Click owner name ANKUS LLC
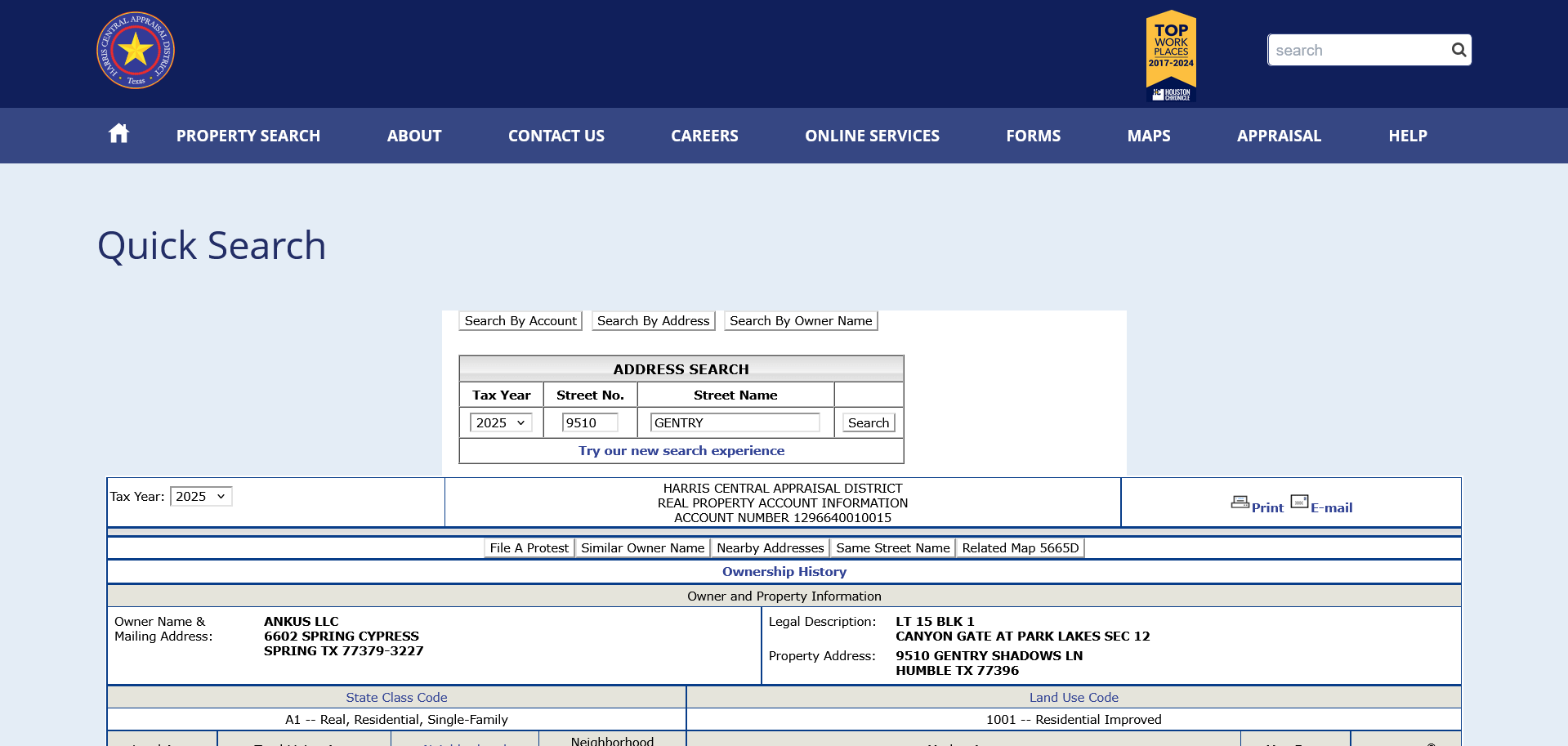This screenshot has width=1568, height=746. point(302,622)
